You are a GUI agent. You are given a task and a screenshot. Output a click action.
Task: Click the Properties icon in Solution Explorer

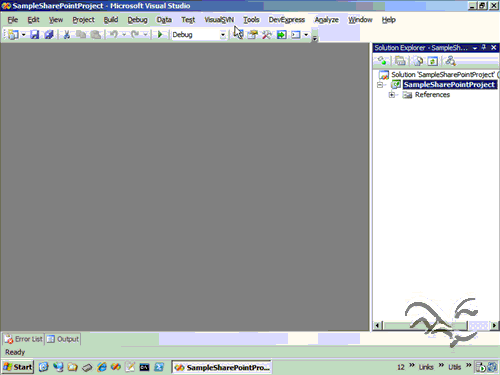click(x=382, y=61)
